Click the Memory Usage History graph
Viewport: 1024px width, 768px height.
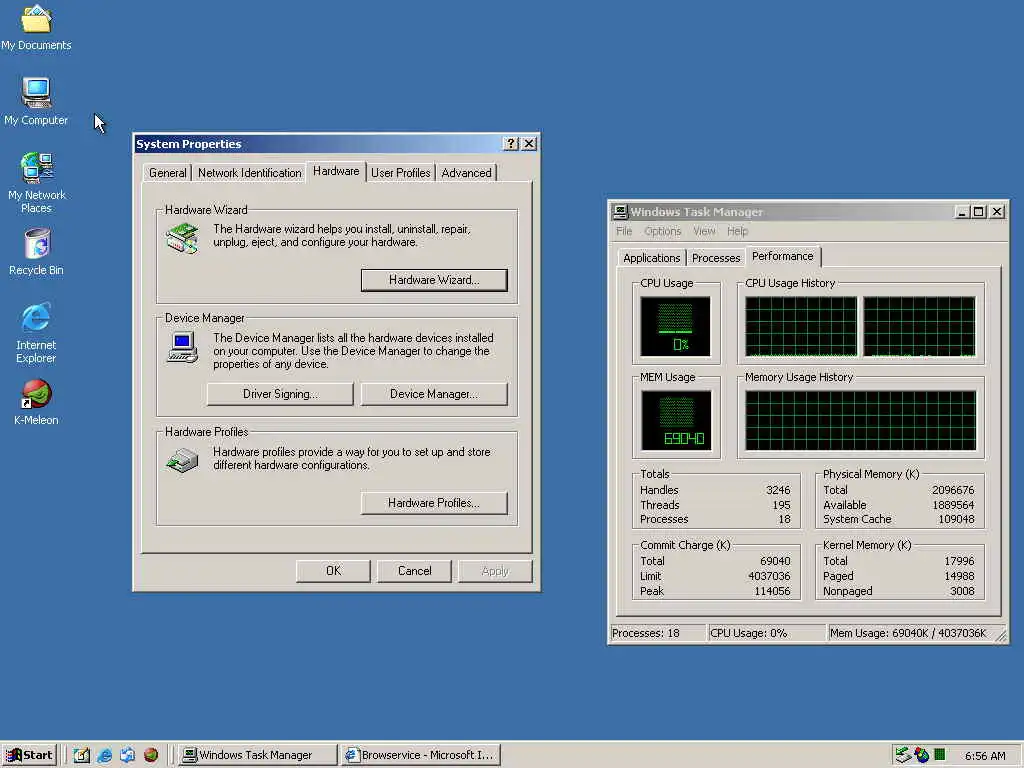click(x=860, y=421)
